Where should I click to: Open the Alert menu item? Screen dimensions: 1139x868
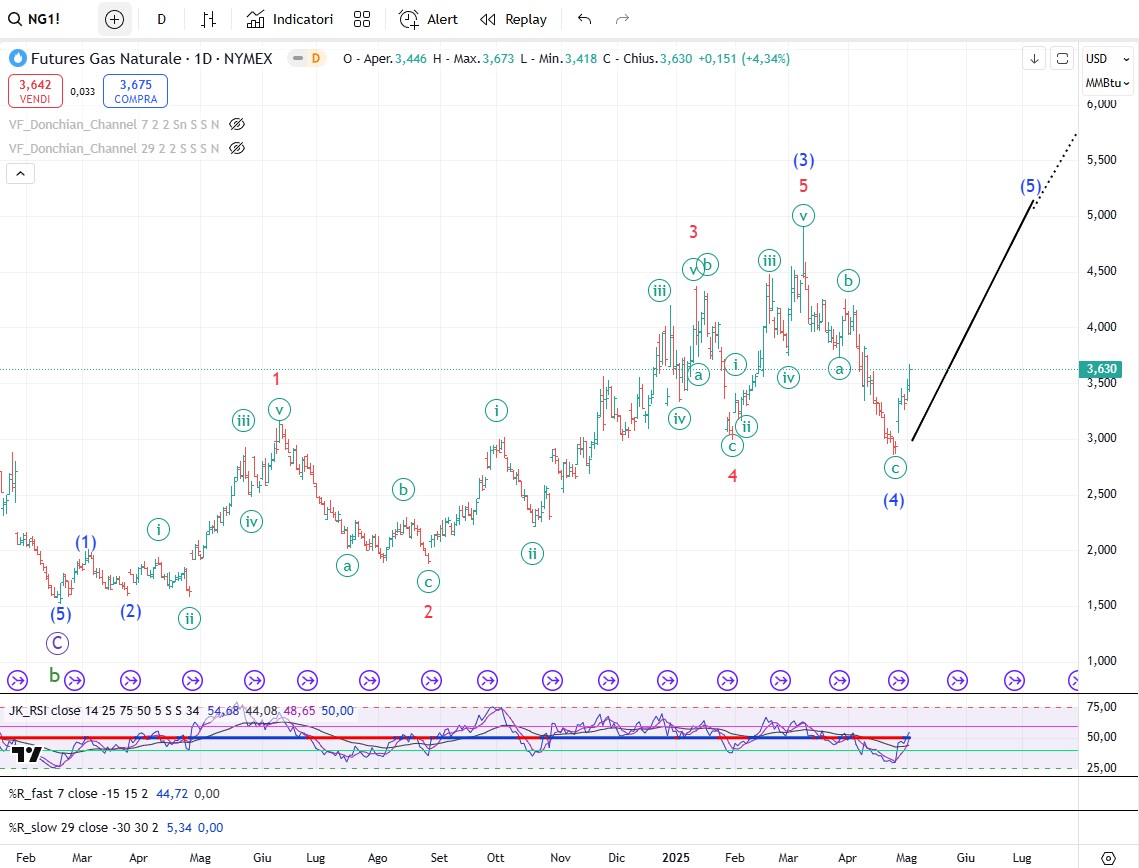click(x=428, y=19)
